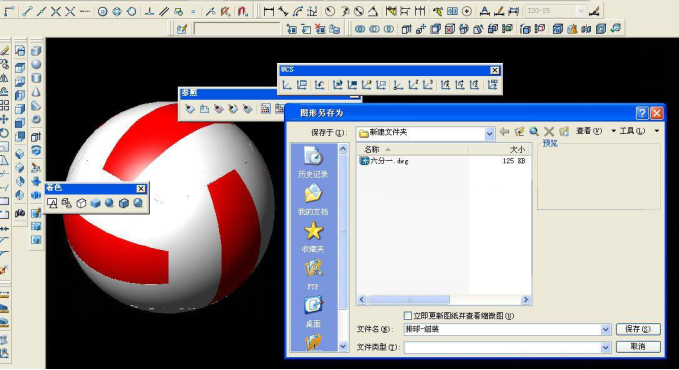Open Favorites (收藏夹) star shortcut
The width and height of the screenshot is (679, 370).
(x=313, y=237)
